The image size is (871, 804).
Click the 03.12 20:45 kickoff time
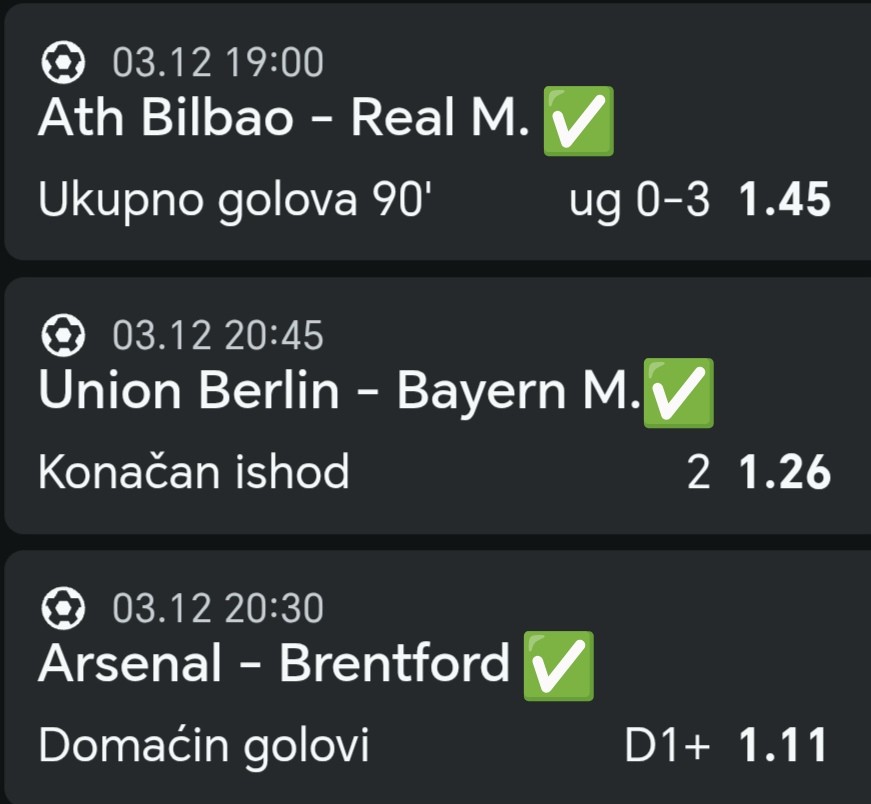tap(218, 337)
